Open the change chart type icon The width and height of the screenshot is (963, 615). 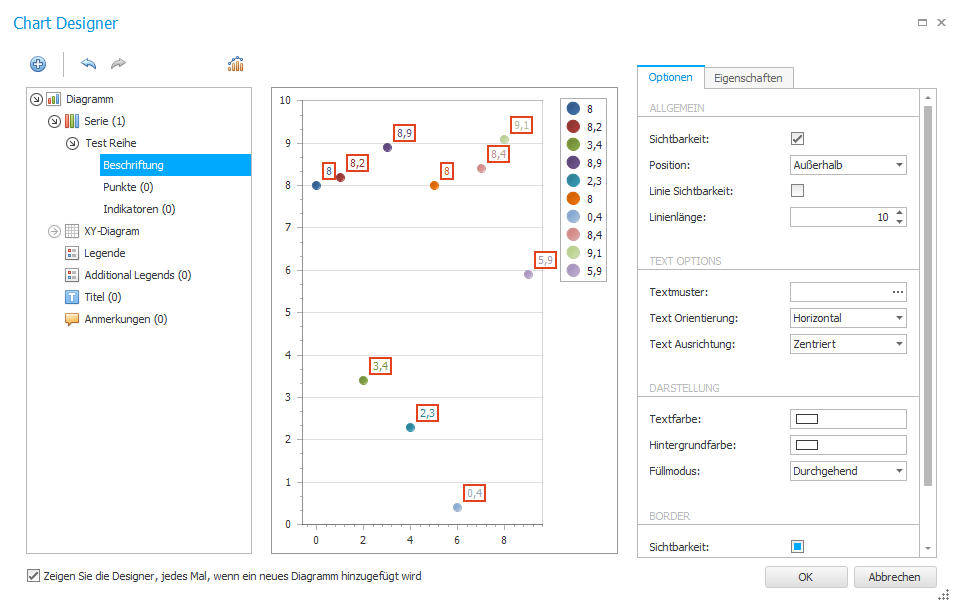pyautogui.click(x=236, y=63)
